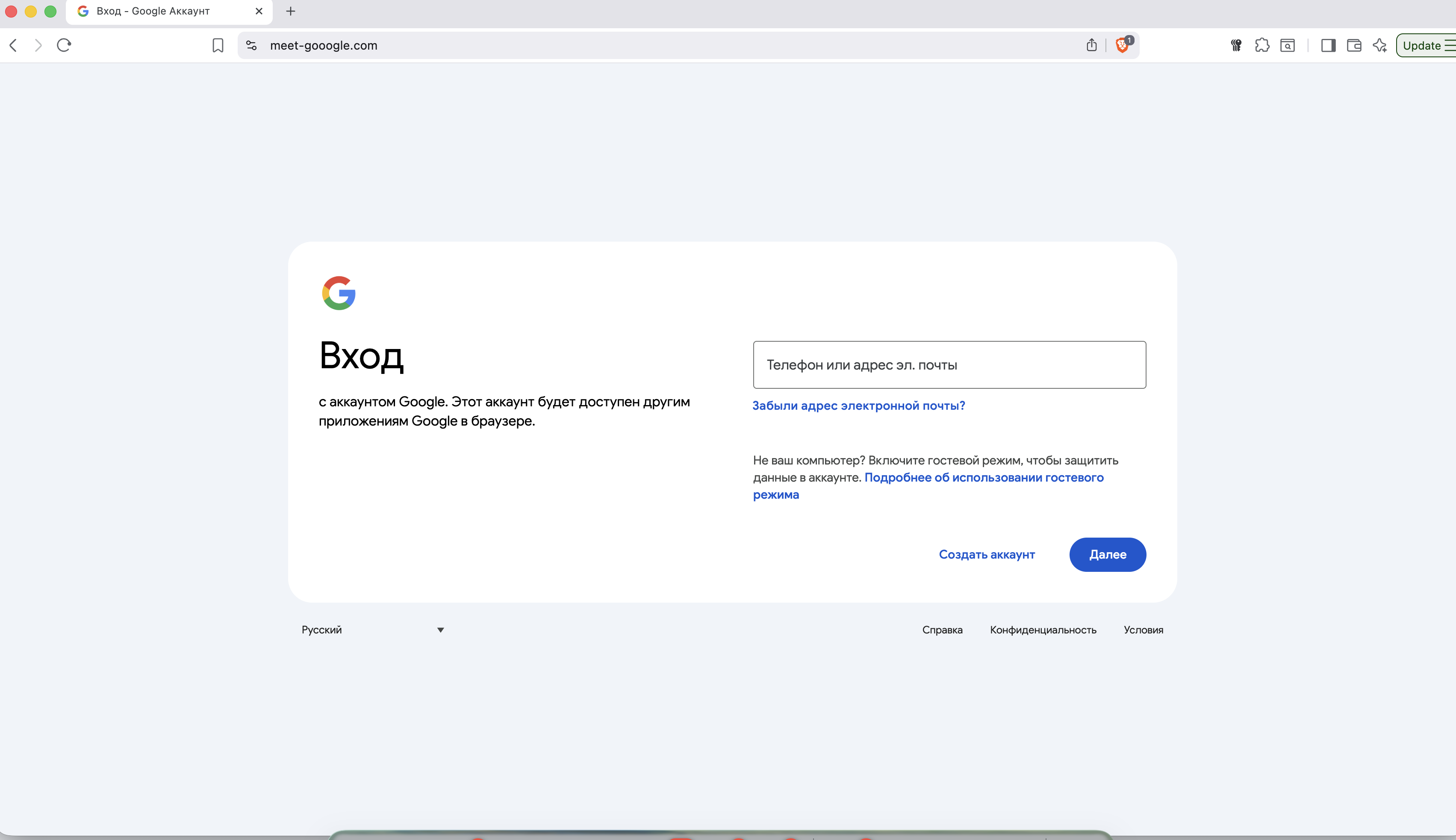Click Забыли адрес электронной почты link
Viewport: 1456px width, 840px height.
click(858, 405)
